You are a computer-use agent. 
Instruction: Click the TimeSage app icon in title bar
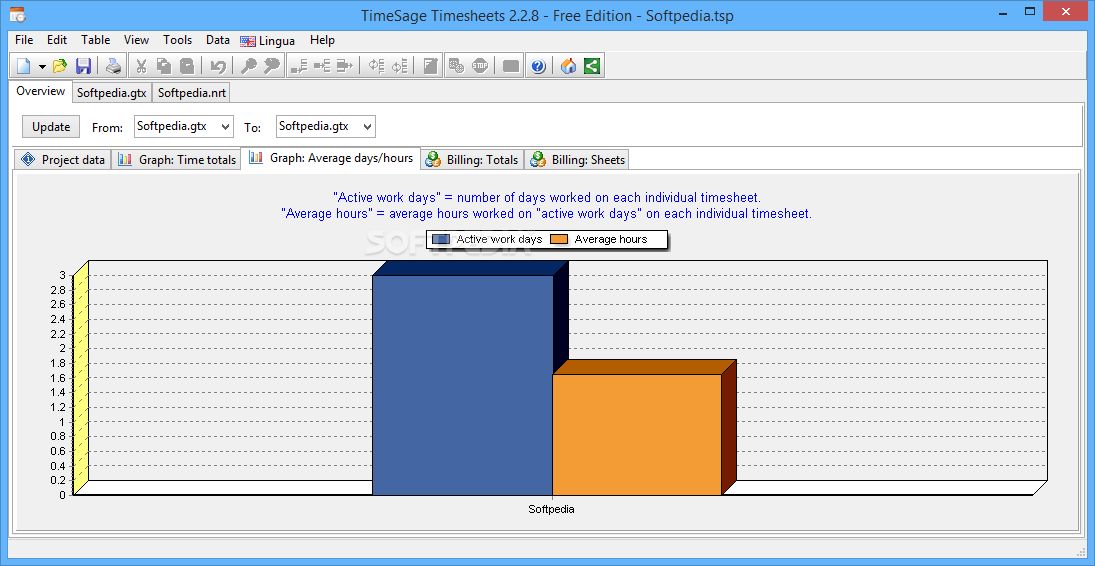18,13
